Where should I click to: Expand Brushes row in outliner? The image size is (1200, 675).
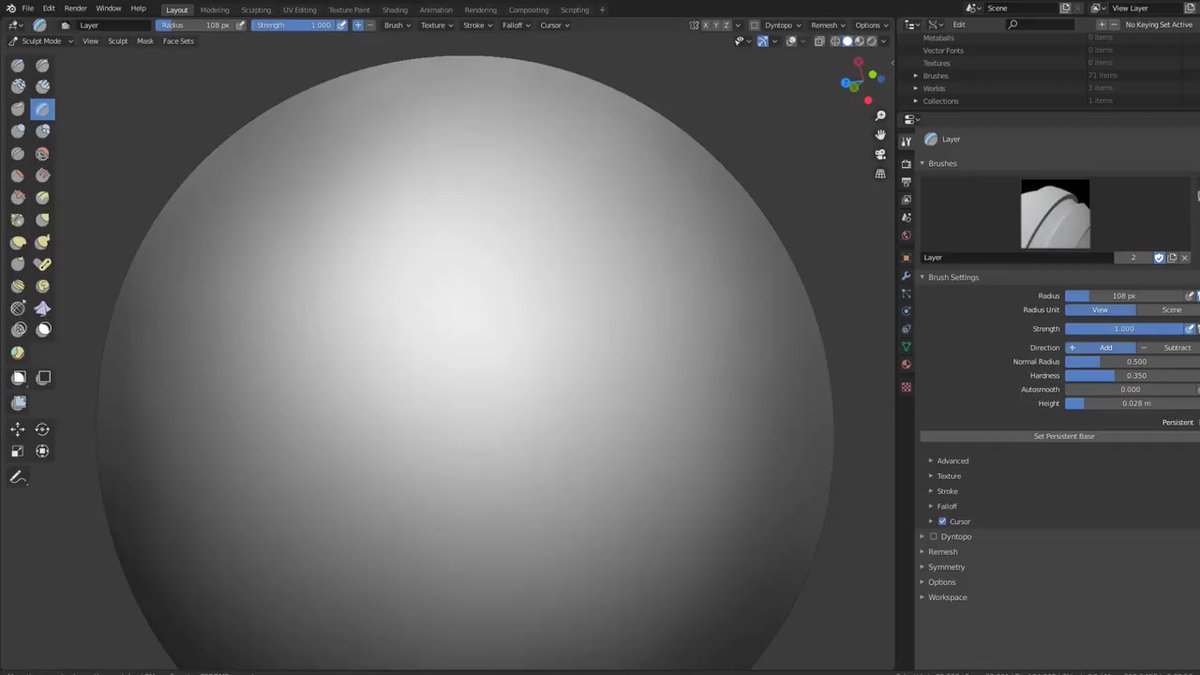tap(915, 76)
